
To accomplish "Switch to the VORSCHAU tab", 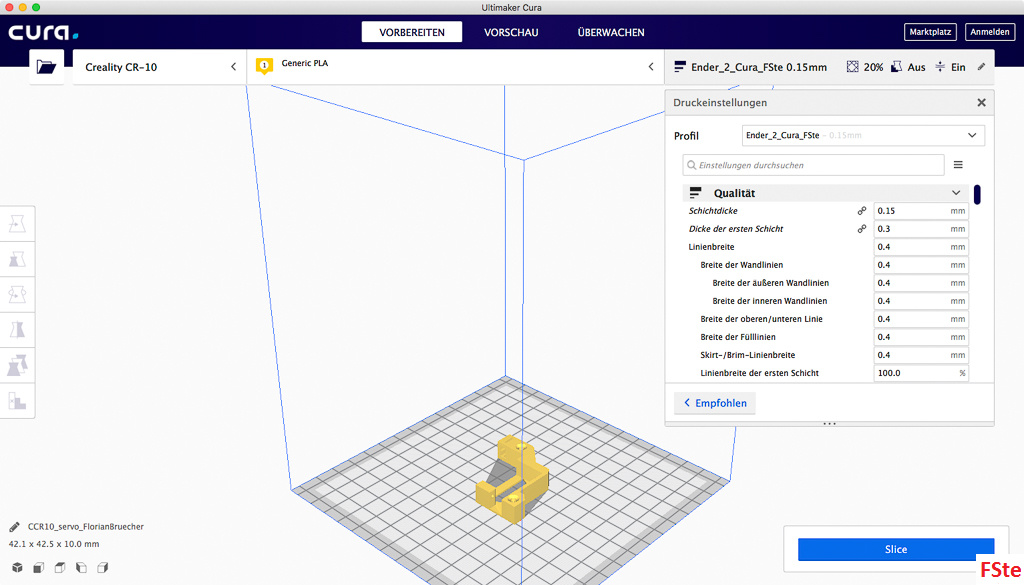I will click(511, 32).
